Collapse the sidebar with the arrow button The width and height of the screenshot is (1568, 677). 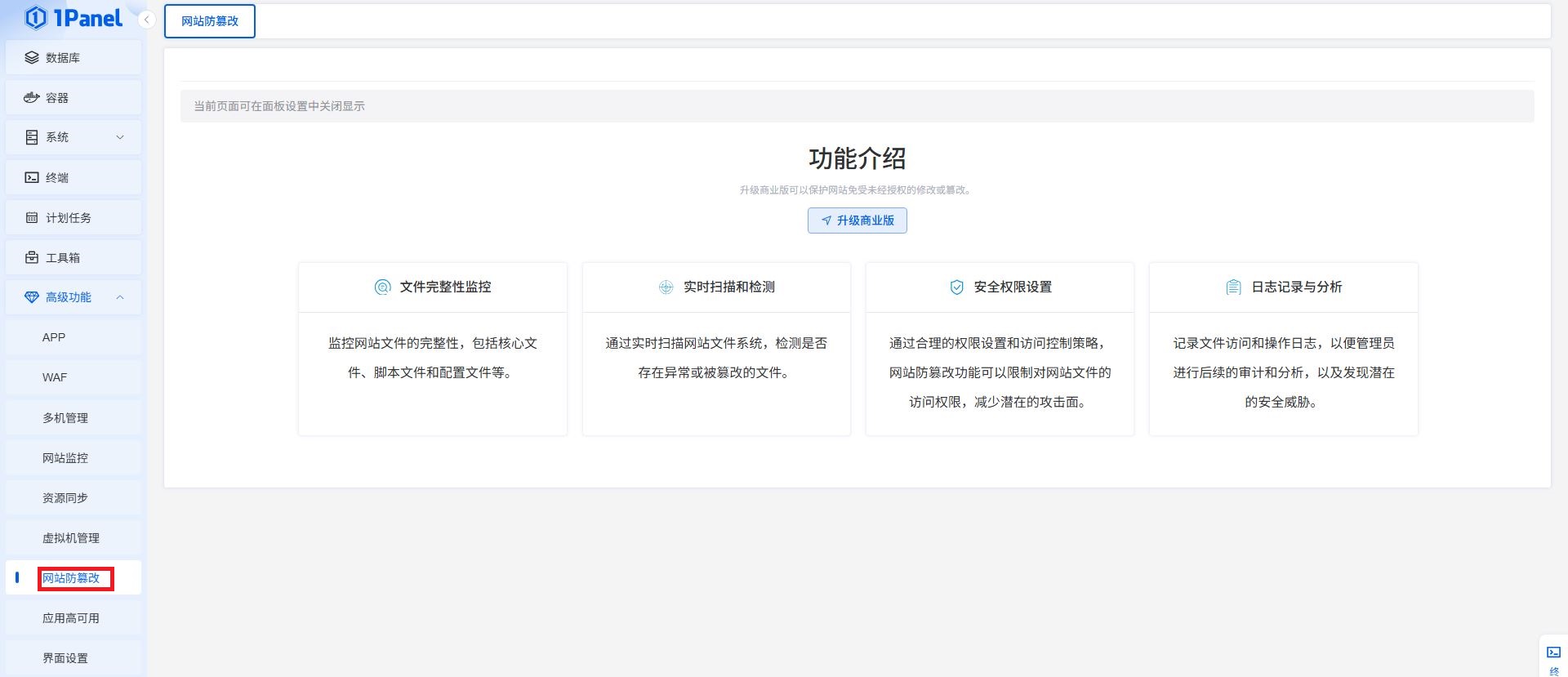(147, 20)
